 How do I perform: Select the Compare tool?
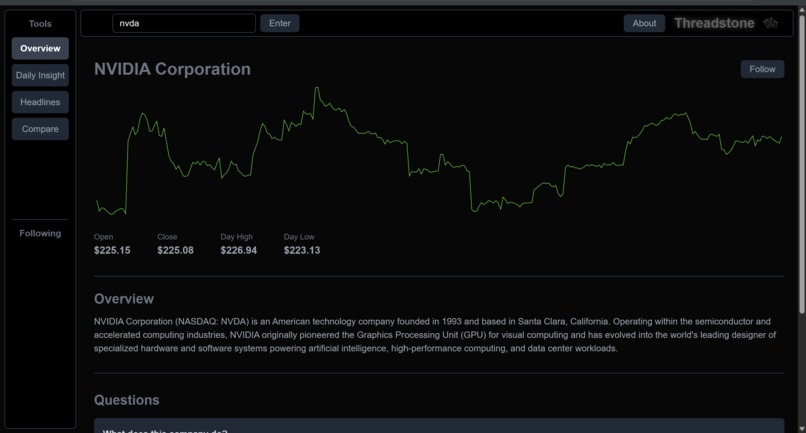pos(40,129)
